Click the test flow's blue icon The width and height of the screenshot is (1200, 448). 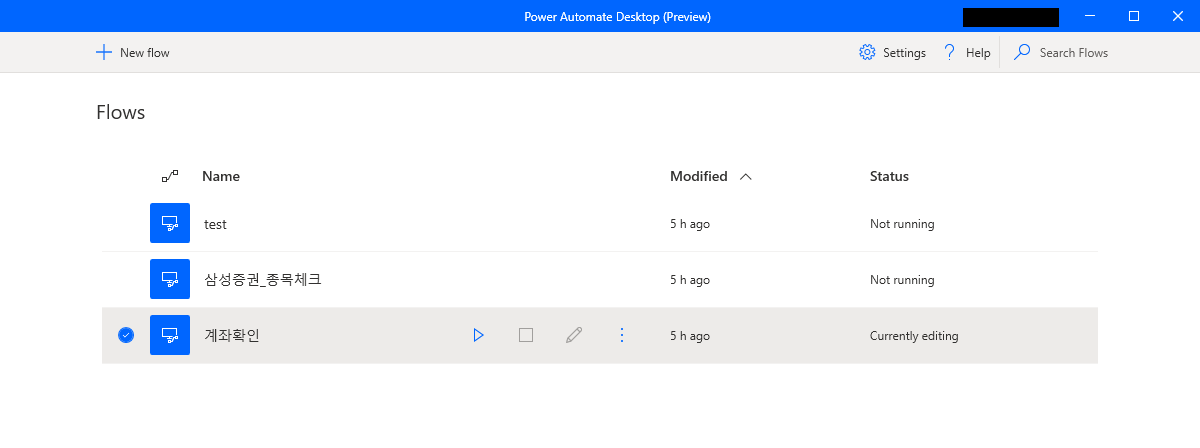coord(170,224)
